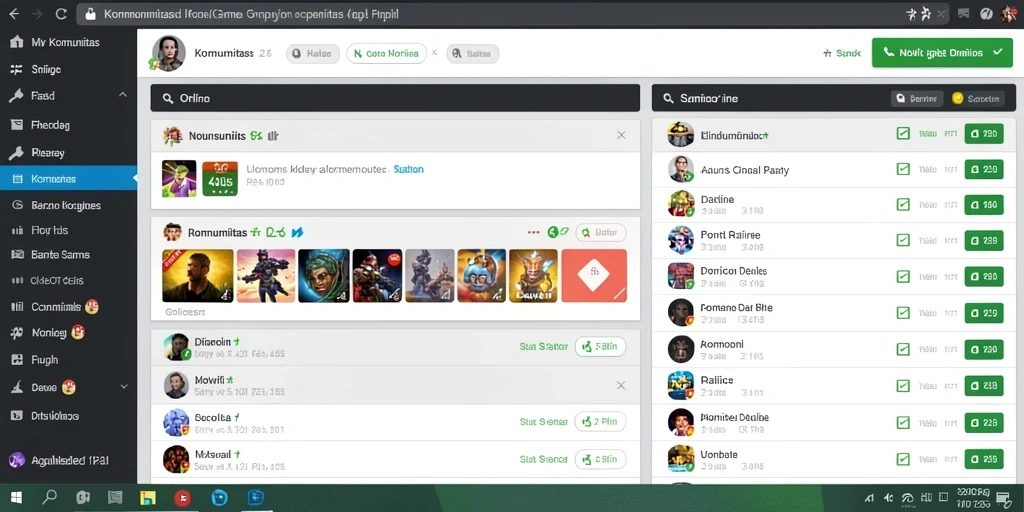Click the three red dots menu

(x=534, y=232)
